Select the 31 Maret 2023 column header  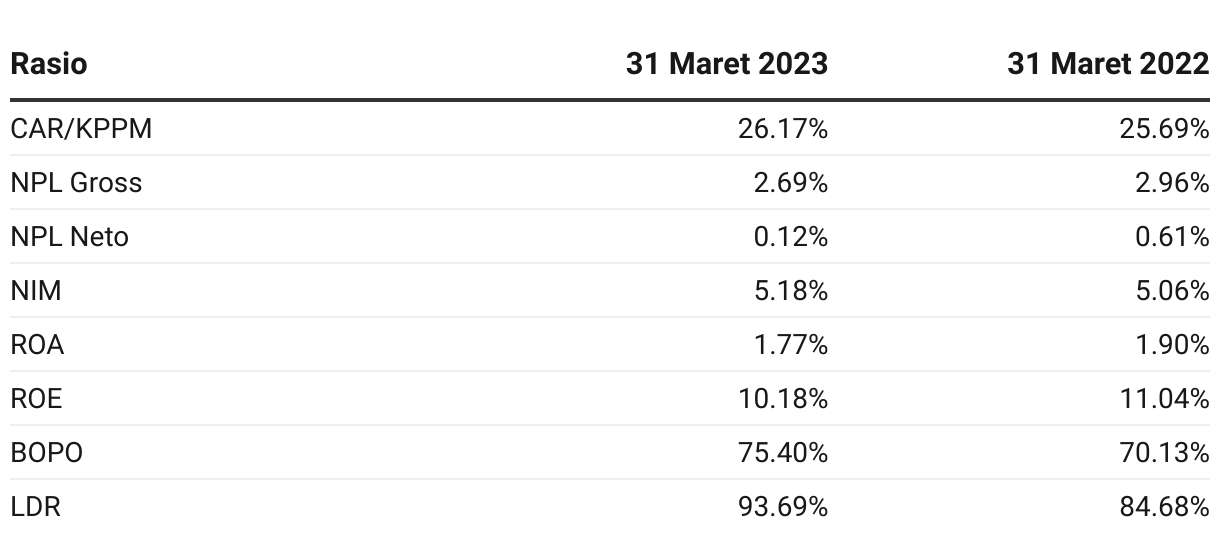[727, 64]
